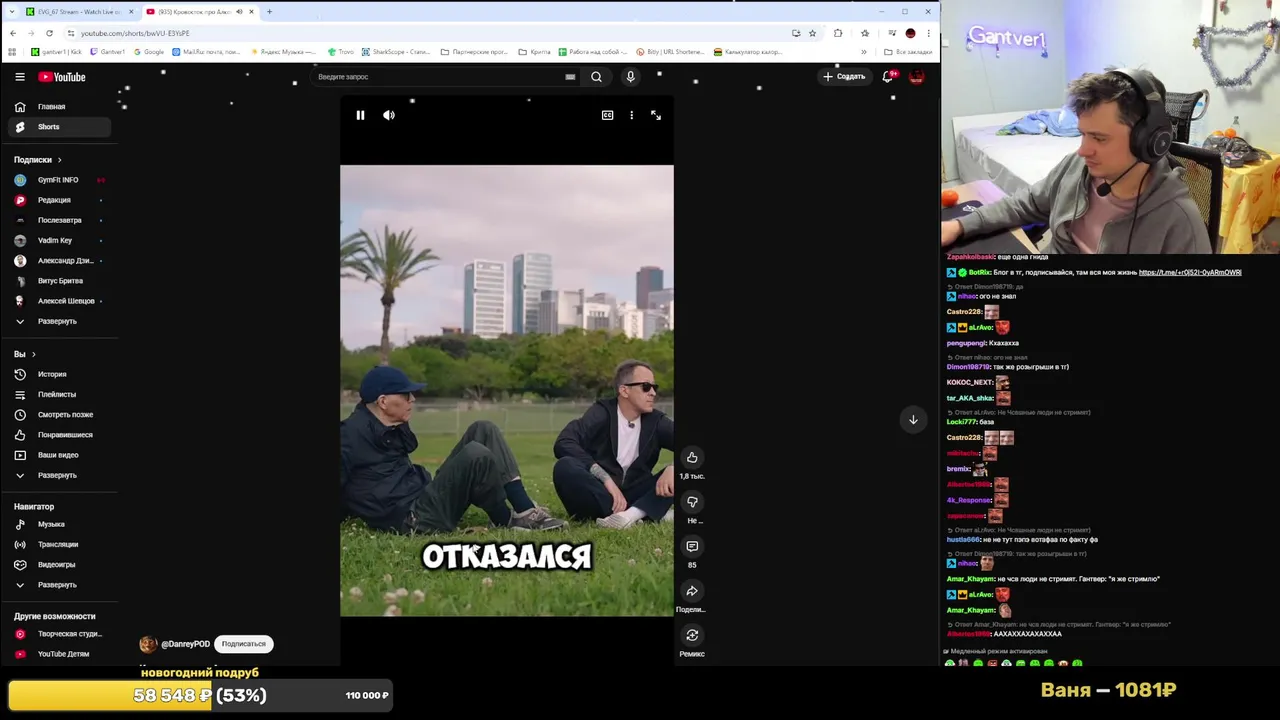Show more bookmarks chevron
1280x720 pixels.
coord(864,52)
